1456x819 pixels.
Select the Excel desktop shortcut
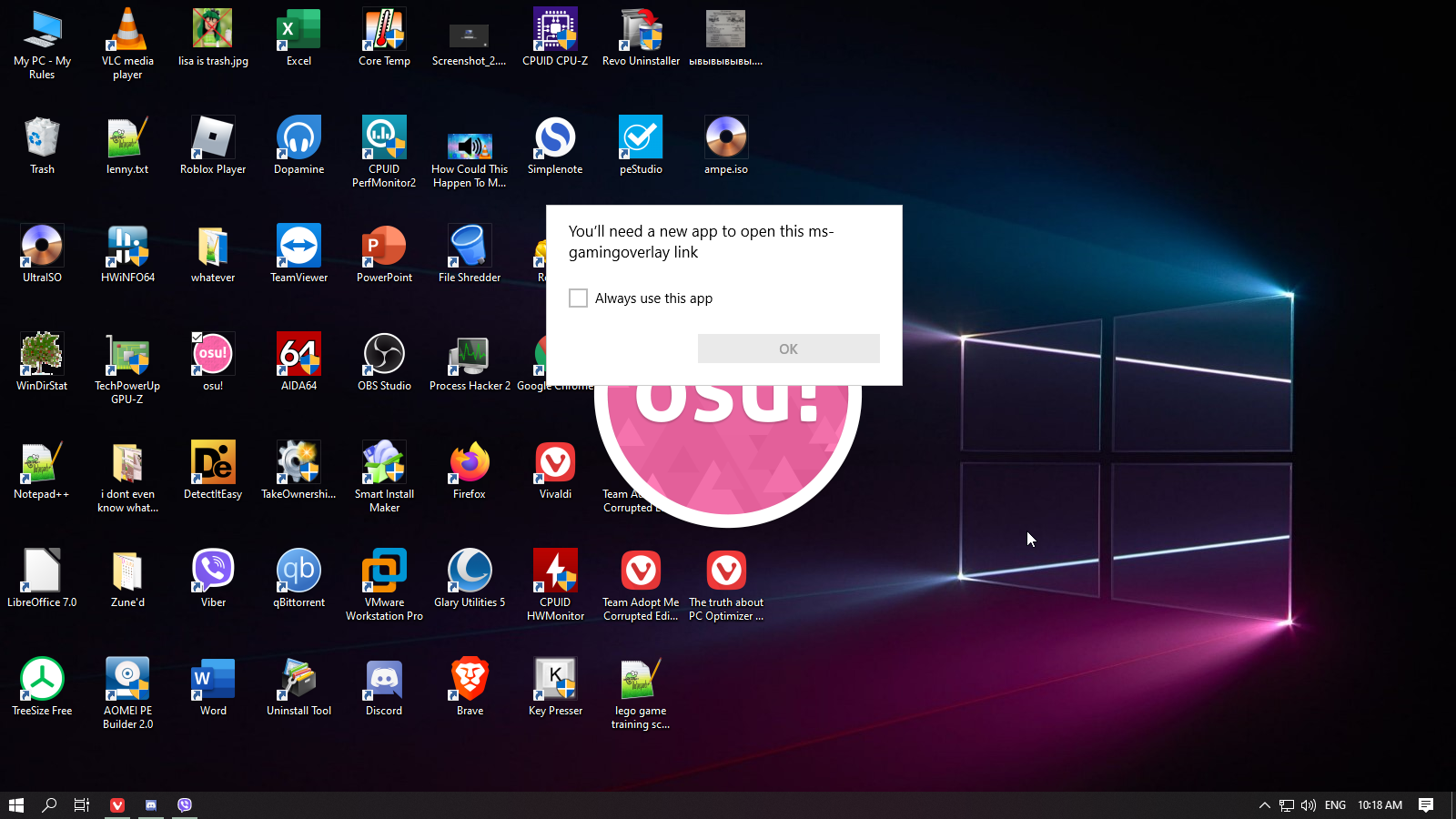(x=298, y=37)
